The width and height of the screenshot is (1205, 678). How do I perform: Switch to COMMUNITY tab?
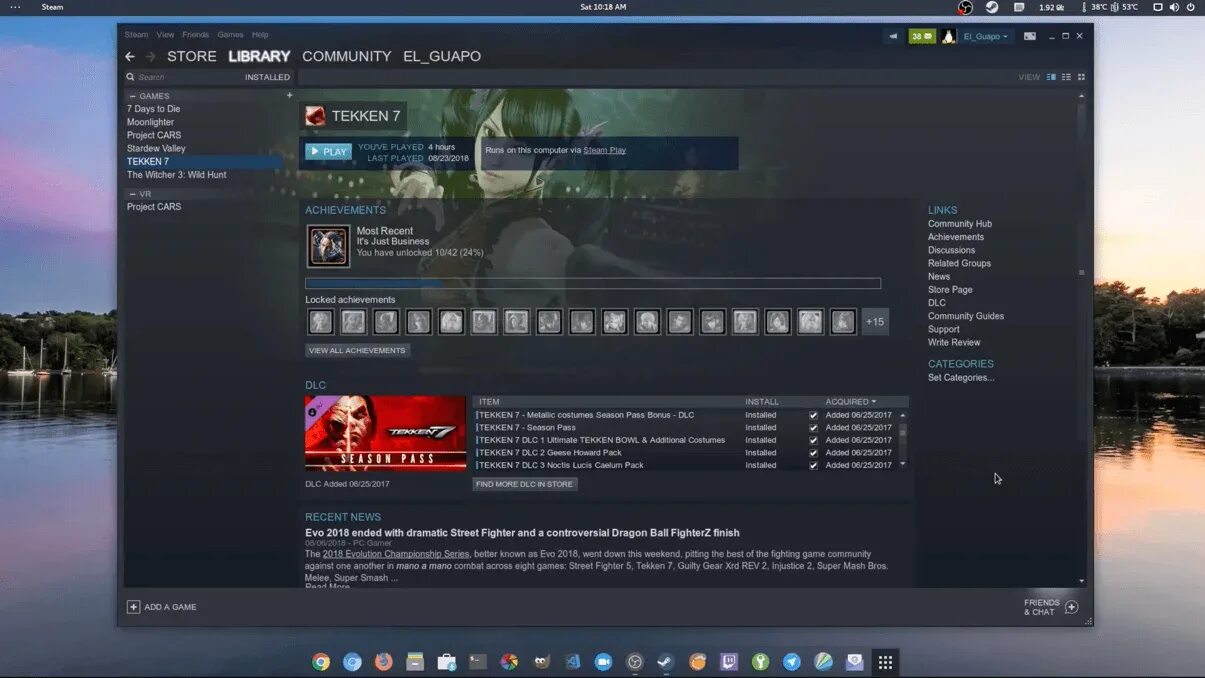point(347,57)
